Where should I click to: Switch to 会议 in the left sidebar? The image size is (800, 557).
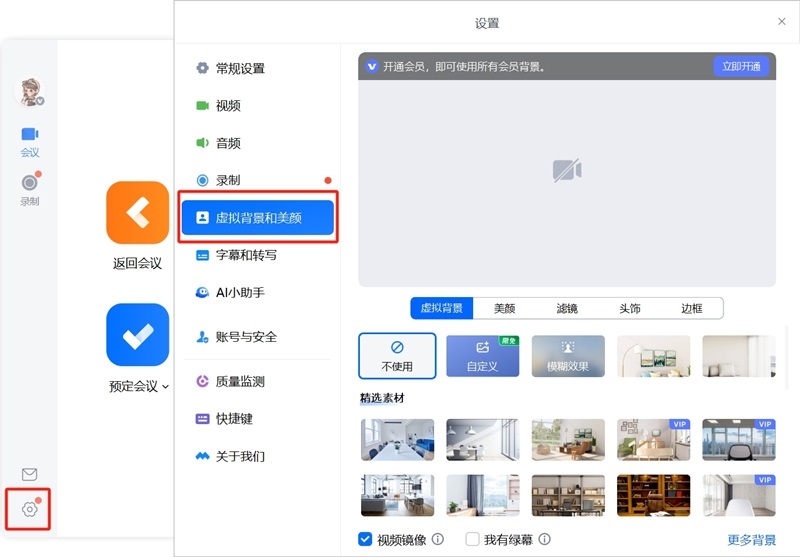[x=30, y=142]
